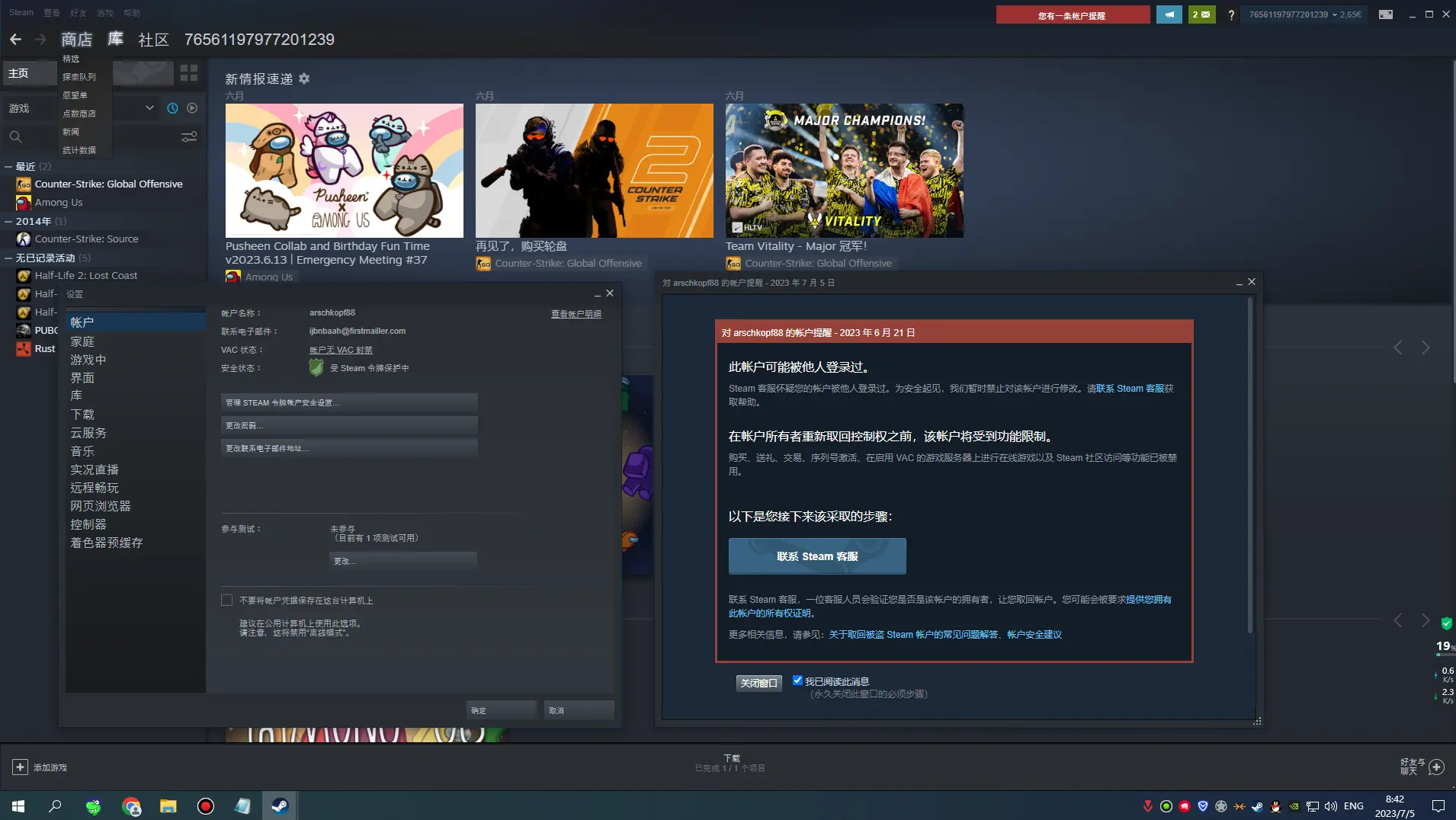This screenshot has width=1456, height=820.
Task: Open the 帮助 menu
Action: [132, 12]
